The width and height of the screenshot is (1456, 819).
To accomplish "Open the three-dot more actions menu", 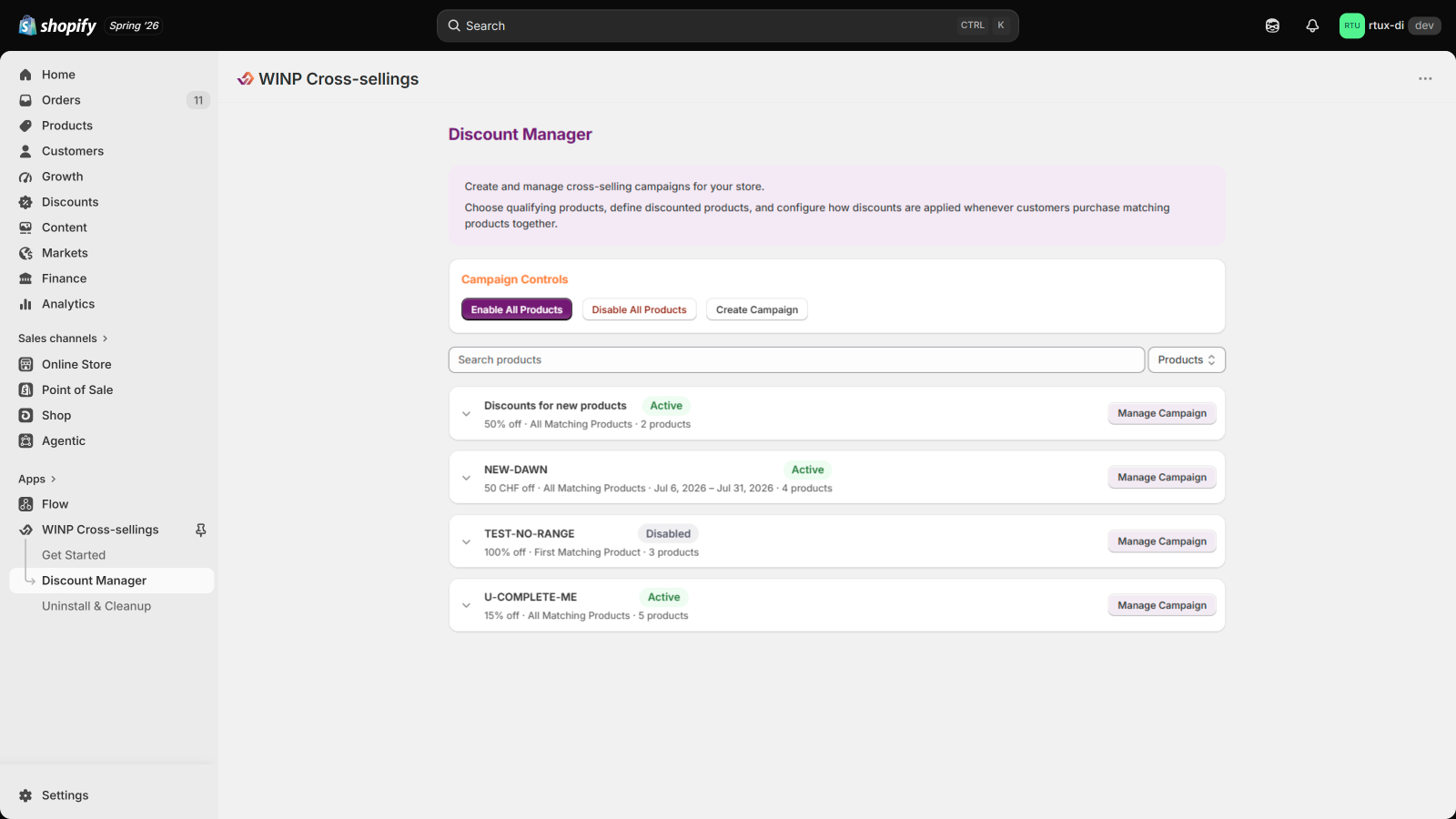I will 1425,78.
